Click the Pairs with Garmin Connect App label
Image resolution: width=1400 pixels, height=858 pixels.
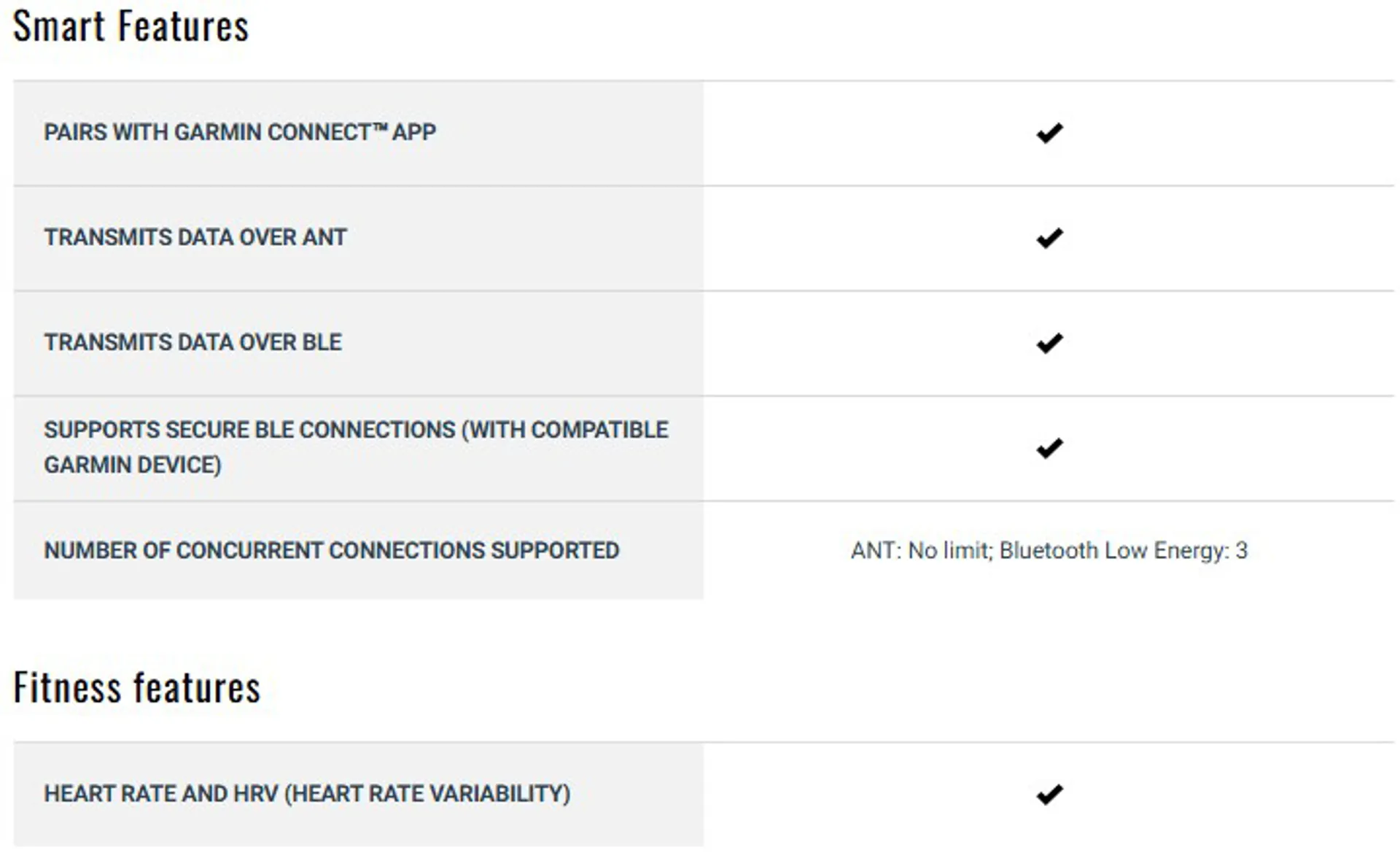point(240,132)
